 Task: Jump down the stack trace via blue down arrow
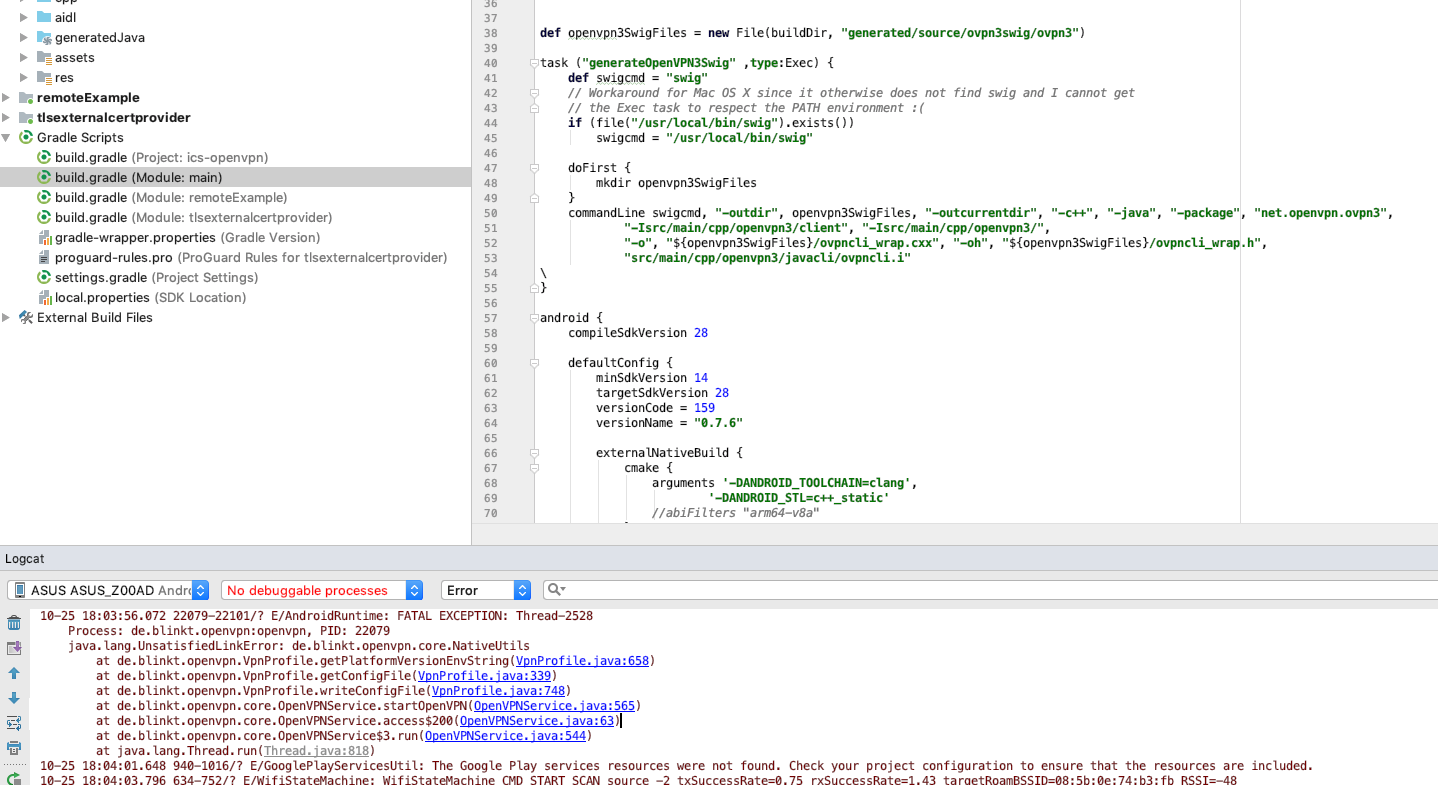[x=13, y=699]
